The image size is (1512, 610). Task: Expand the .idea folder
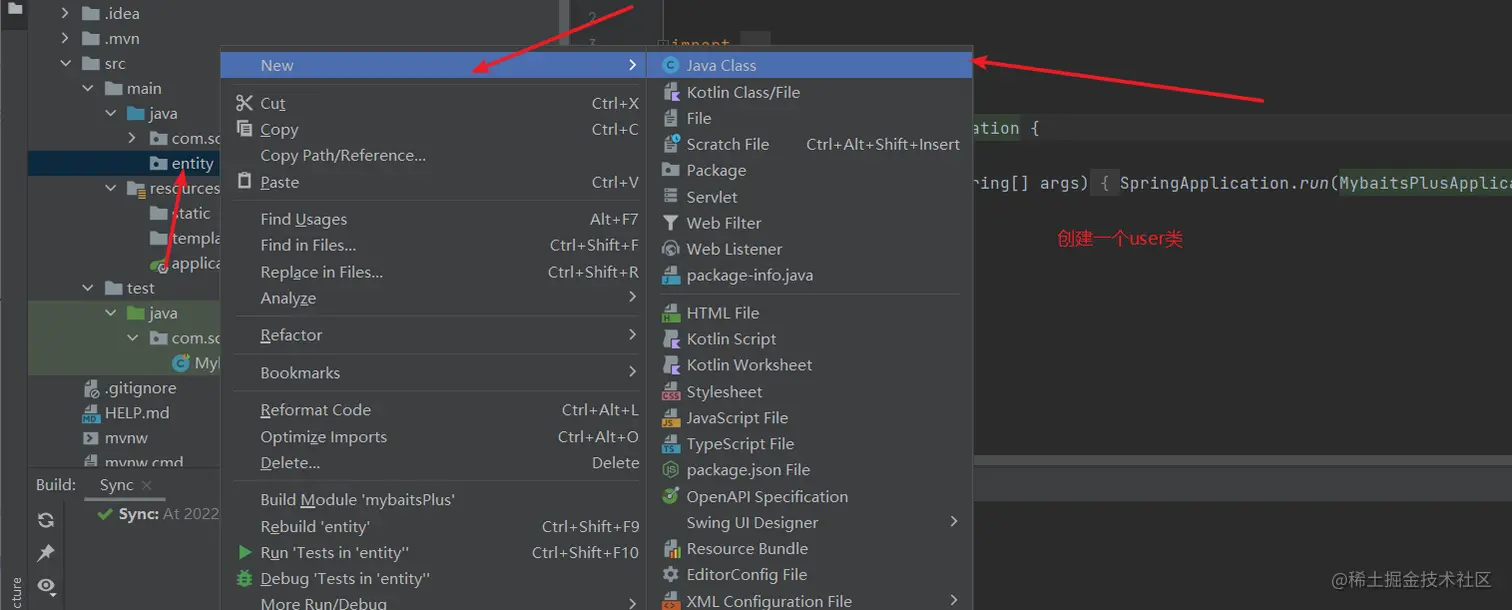click(66, 14)
